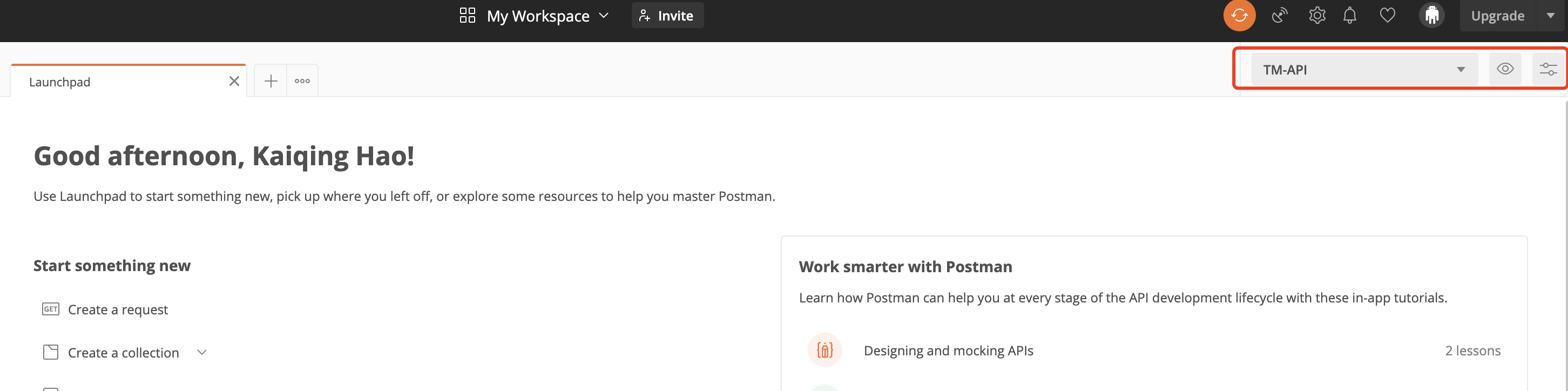Click the workspace grid icon
The height and width of the screenshot is (391, 1568).
click(x=467, y=15)
